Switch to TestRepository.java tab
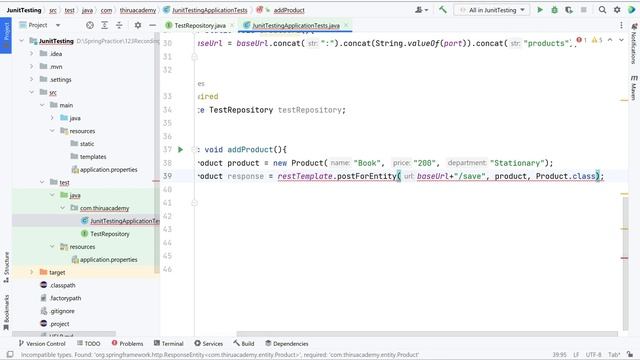This screenshot has width=640, height=360. click(x=200, y=25)
